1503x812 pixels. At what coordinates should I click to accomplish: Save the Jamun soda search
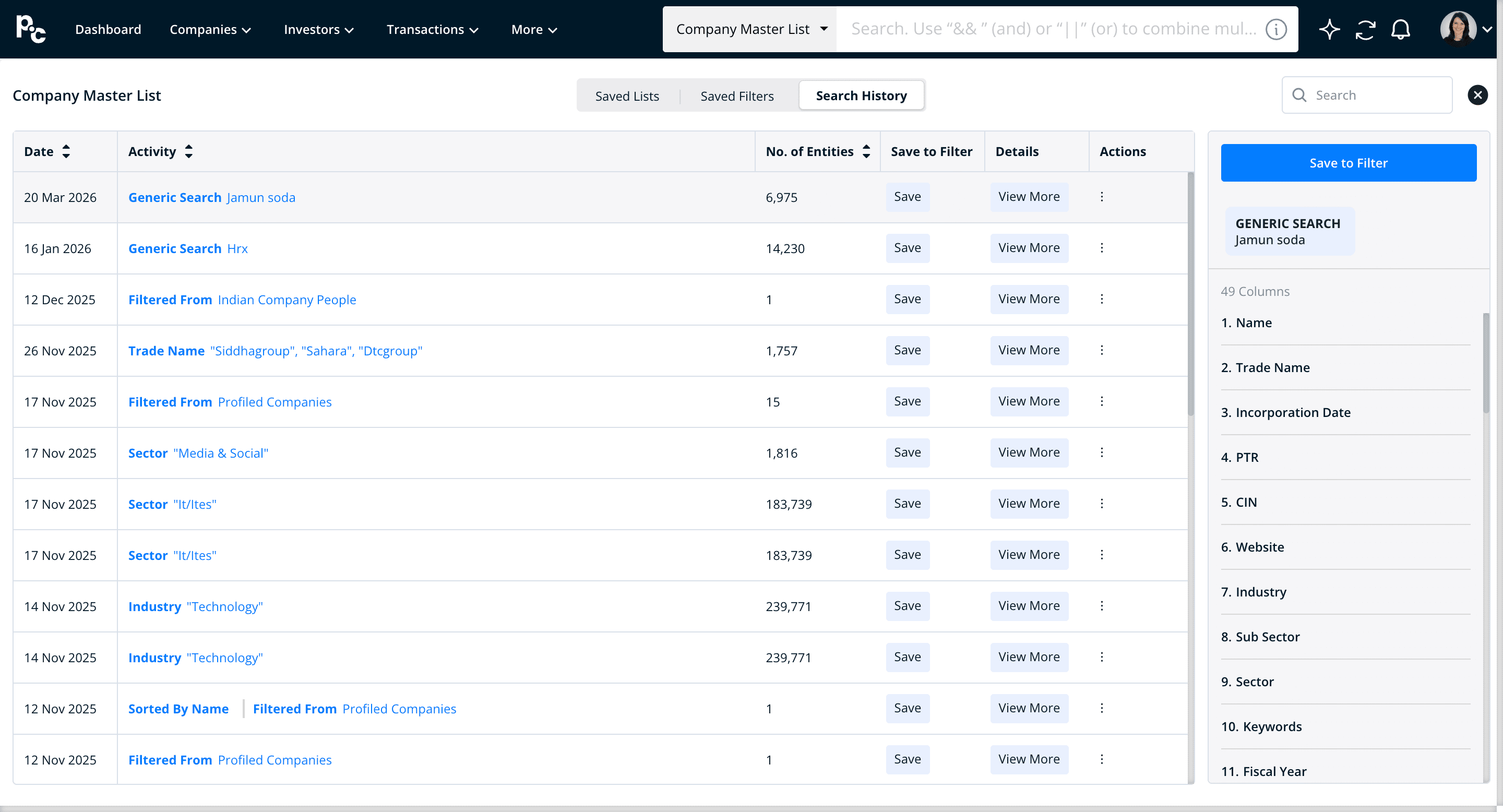click(908, 197)
